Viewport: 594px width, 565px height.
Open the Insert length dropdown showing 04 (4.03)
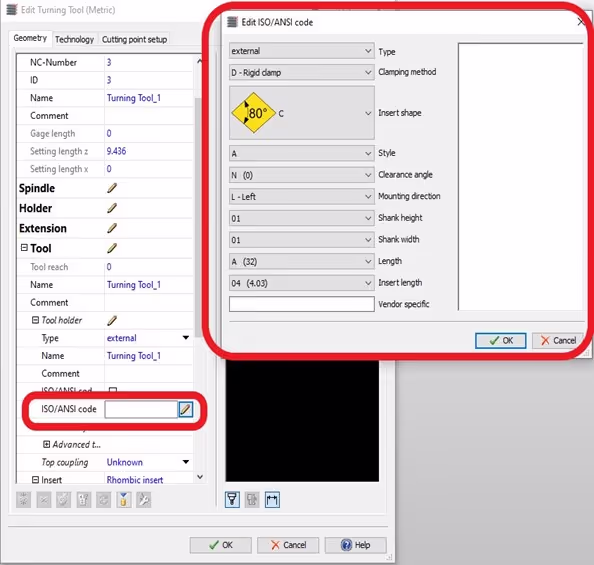tap(302, 283)
